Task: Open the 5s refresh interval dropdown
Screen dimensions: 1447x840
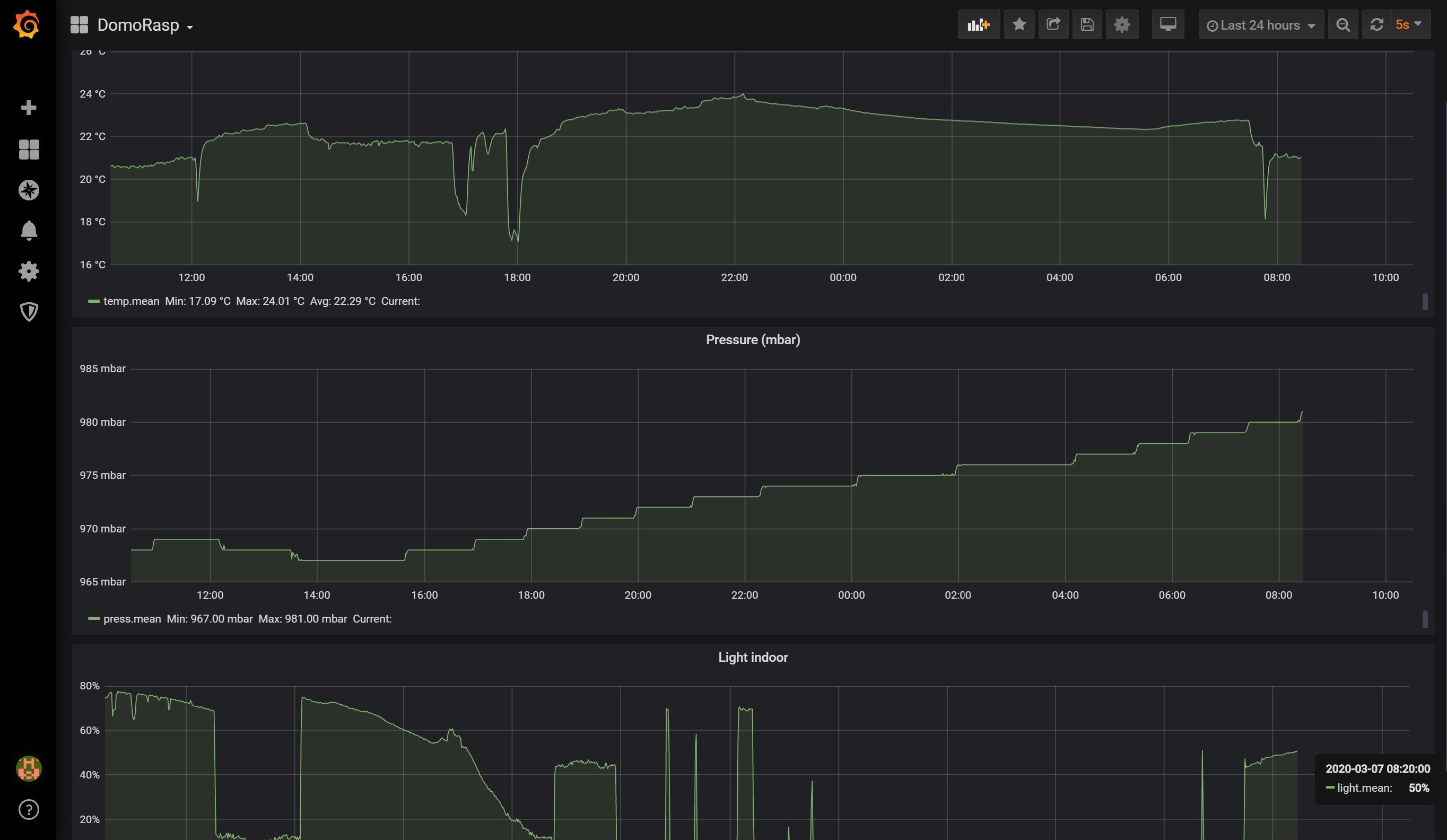Action: click(1410, 25)
